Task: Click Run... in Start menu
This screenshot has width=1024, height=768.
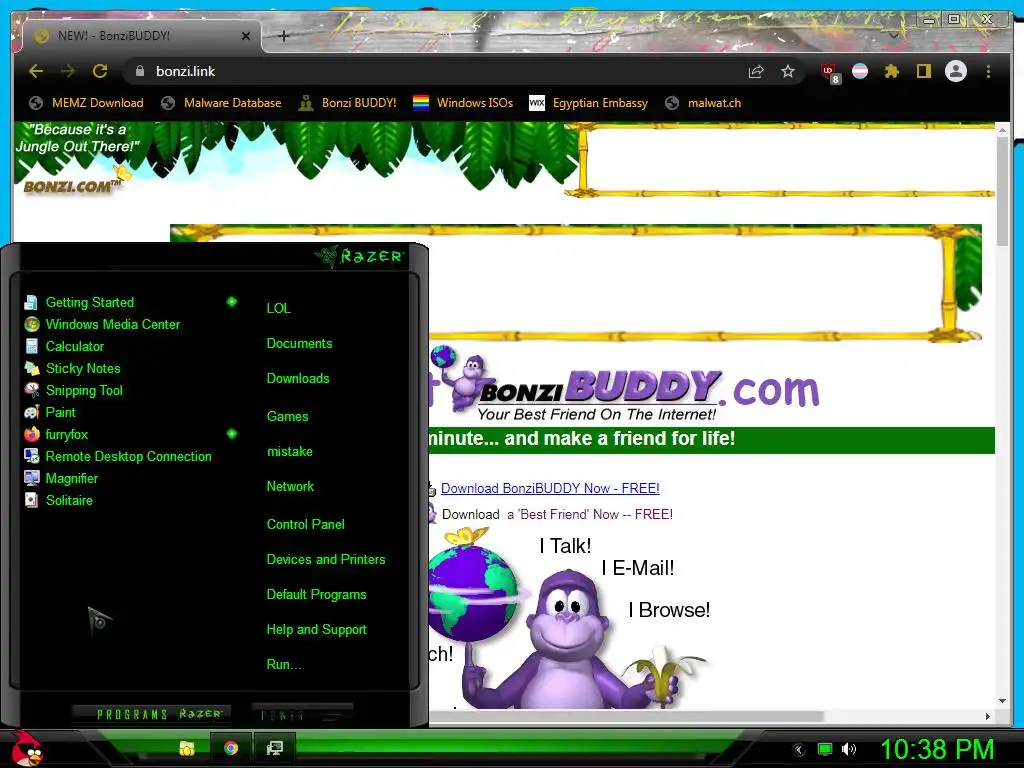Action: 283,665
